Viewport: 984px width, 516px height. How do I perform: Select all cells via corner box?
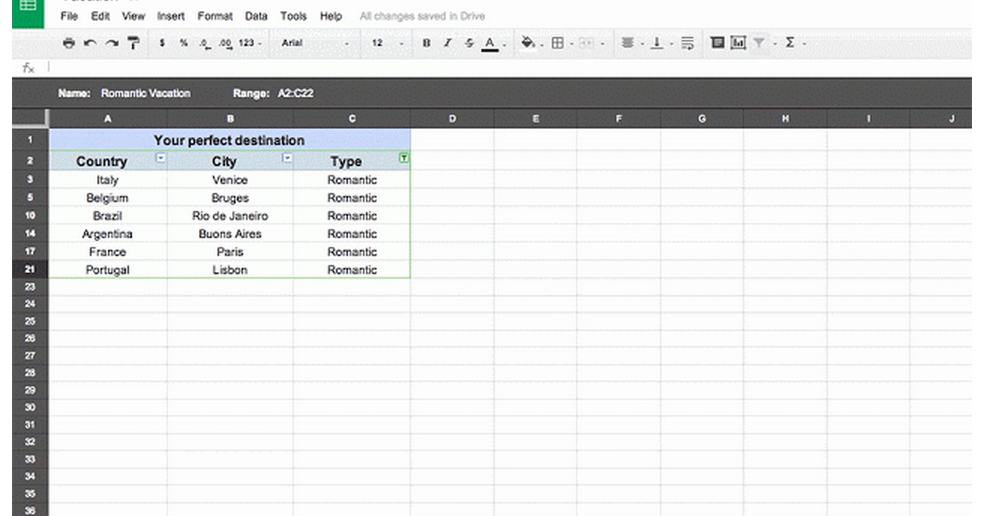pyautogui.click(x=29, y=119)
